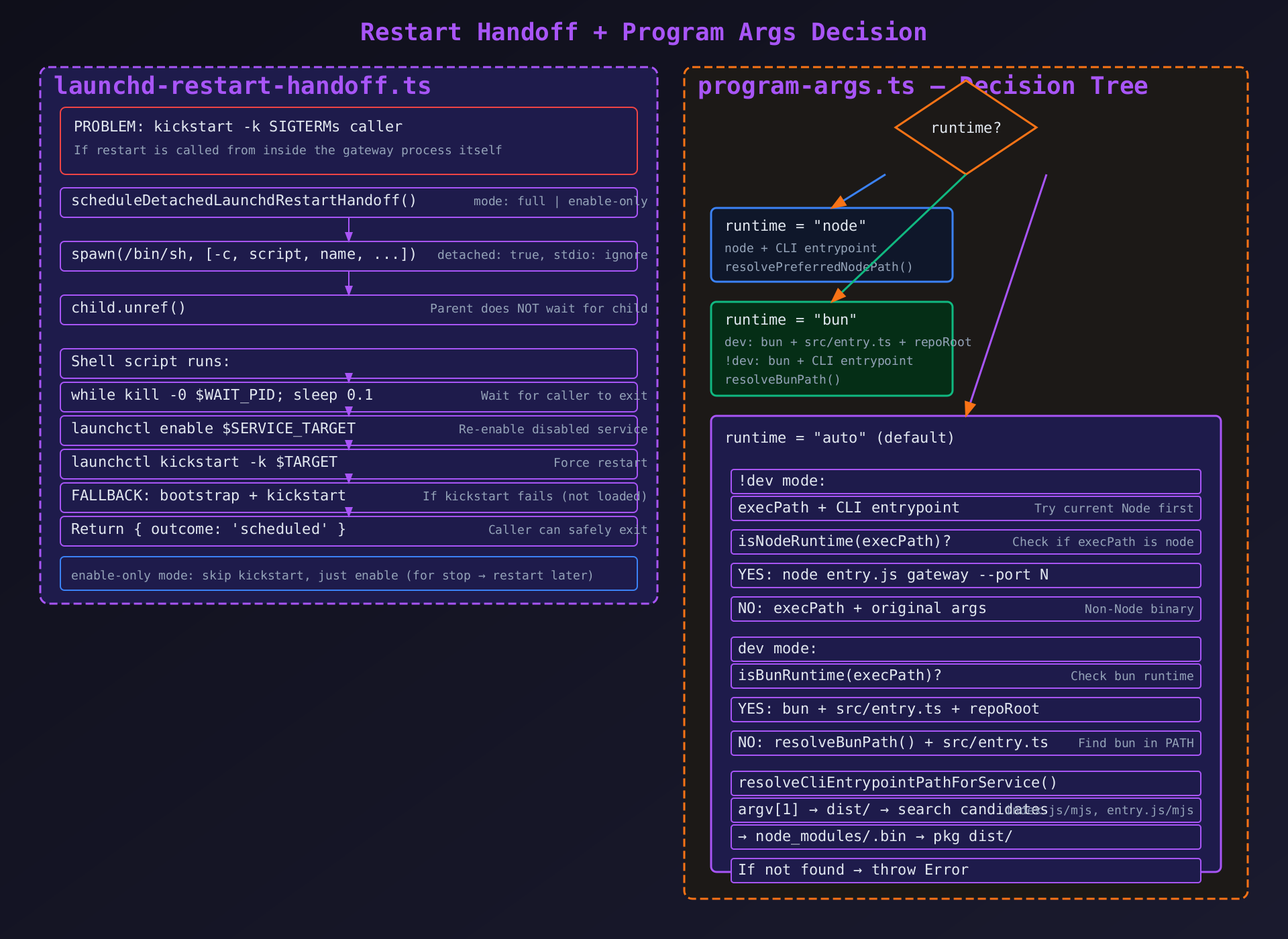Select the while kill -0 $WAIT_PID row

coord(348,396)
